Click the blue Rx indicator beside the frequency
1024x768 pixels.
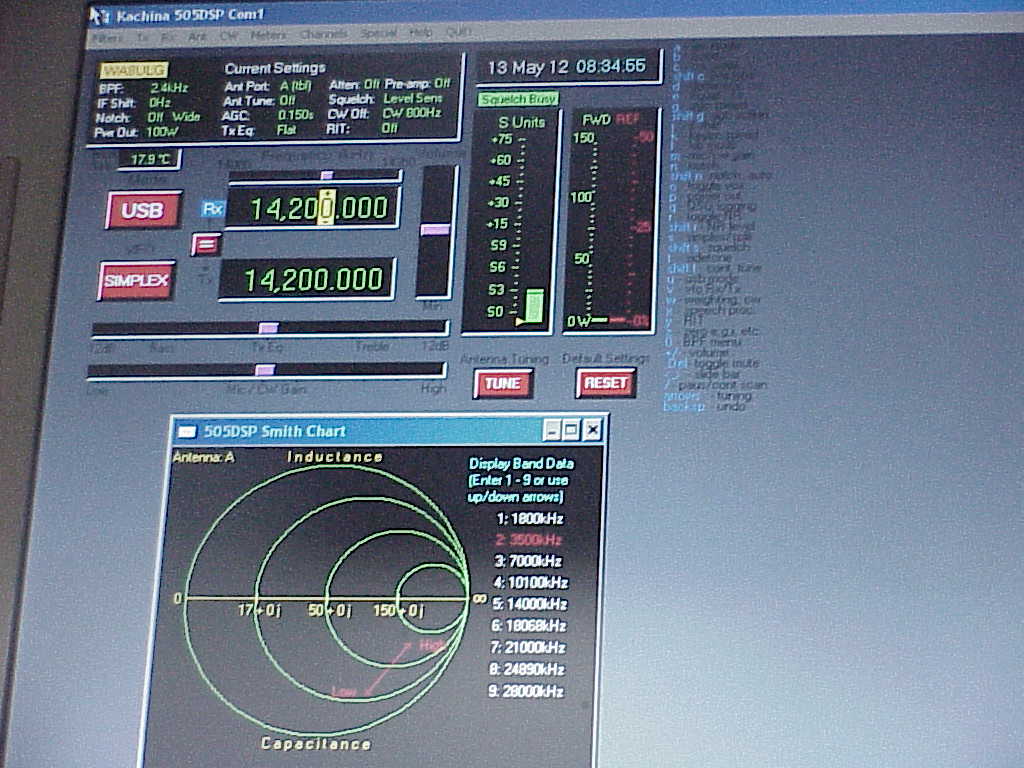tap(213, 209)
